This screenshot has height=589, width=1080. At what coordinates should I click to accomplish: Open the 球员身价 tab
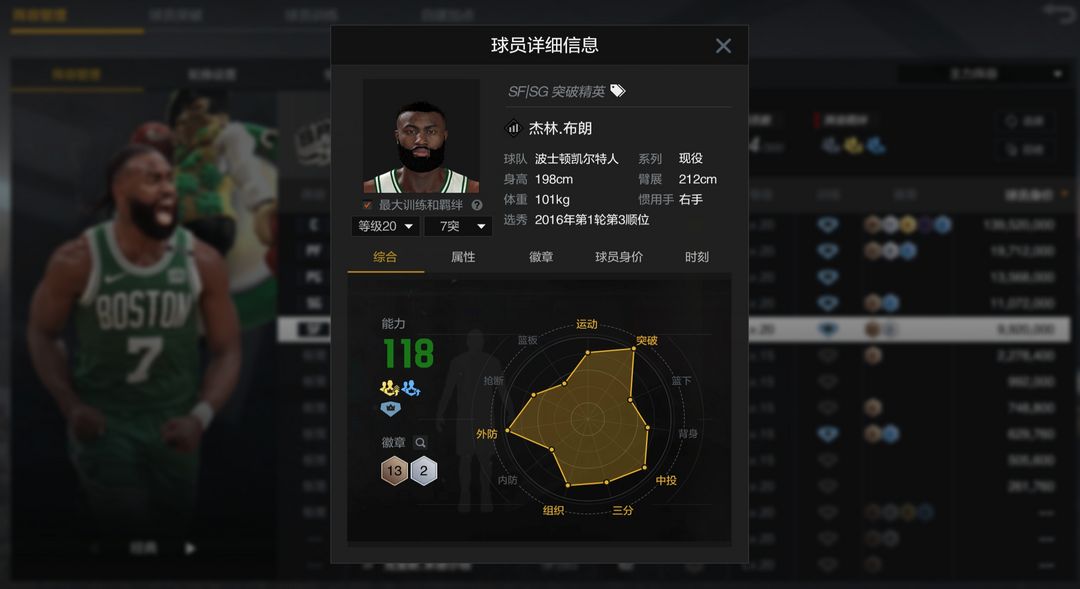pyautogui.click(x=619, y=257)
